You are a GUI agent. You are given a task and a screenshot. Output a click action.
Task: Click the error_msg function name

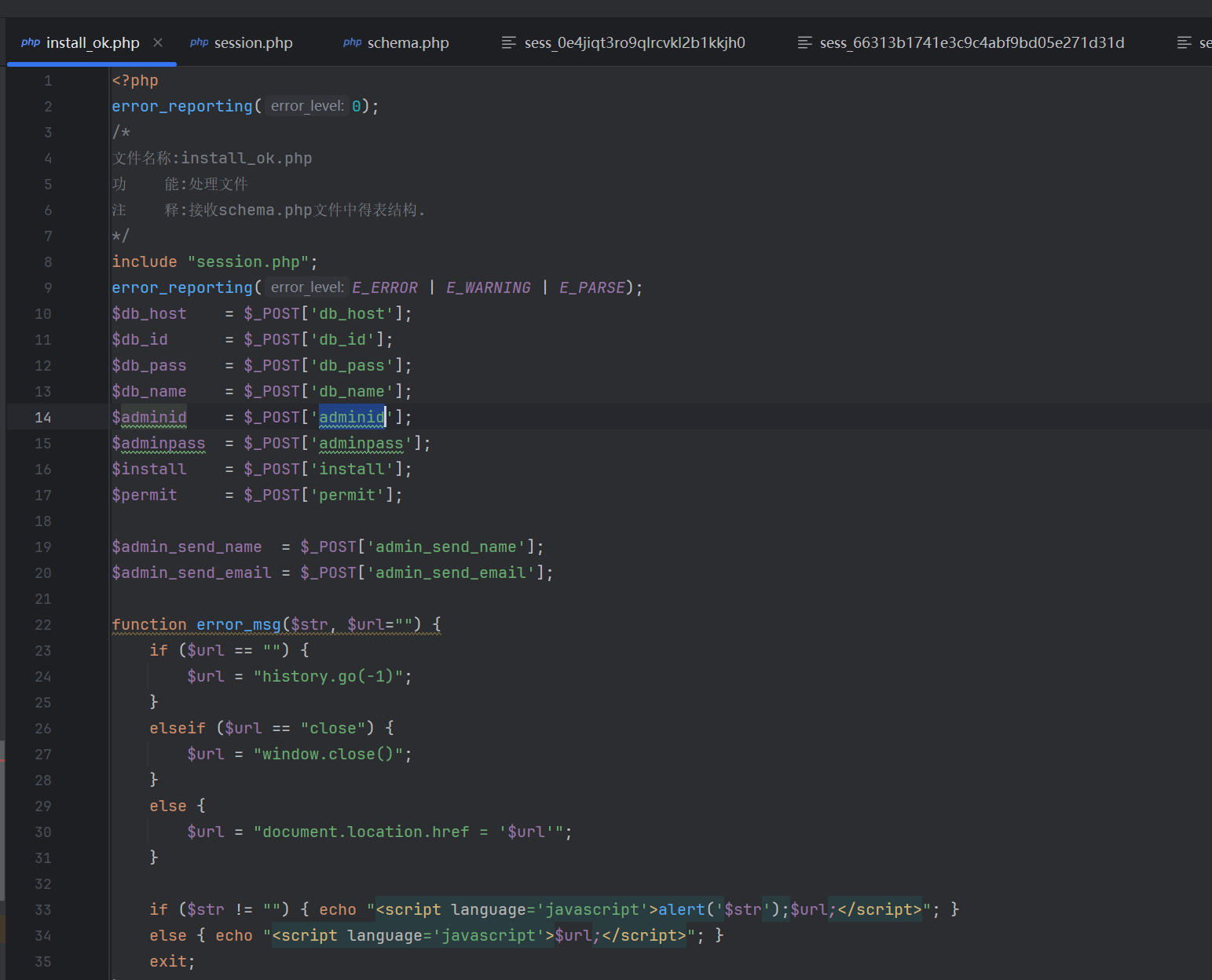239,624
